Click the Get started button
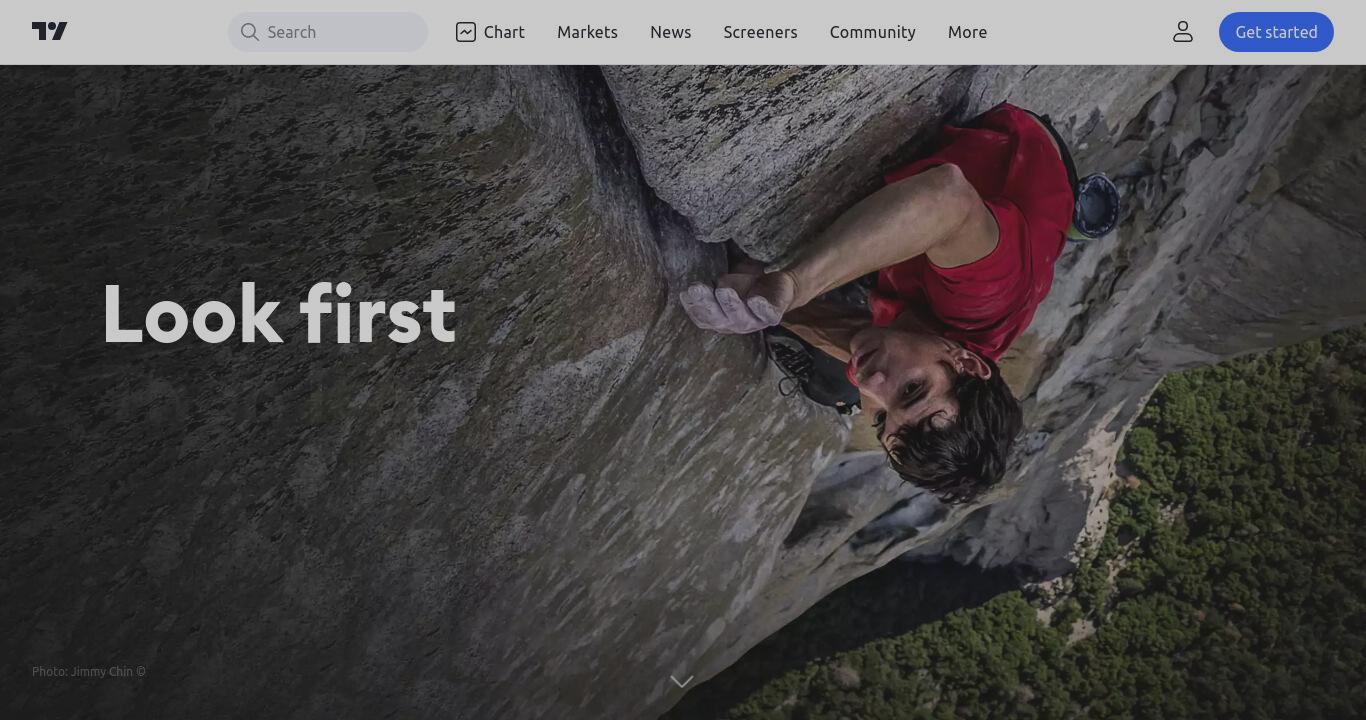1366x720 pixels. (x=1276, y=32)
